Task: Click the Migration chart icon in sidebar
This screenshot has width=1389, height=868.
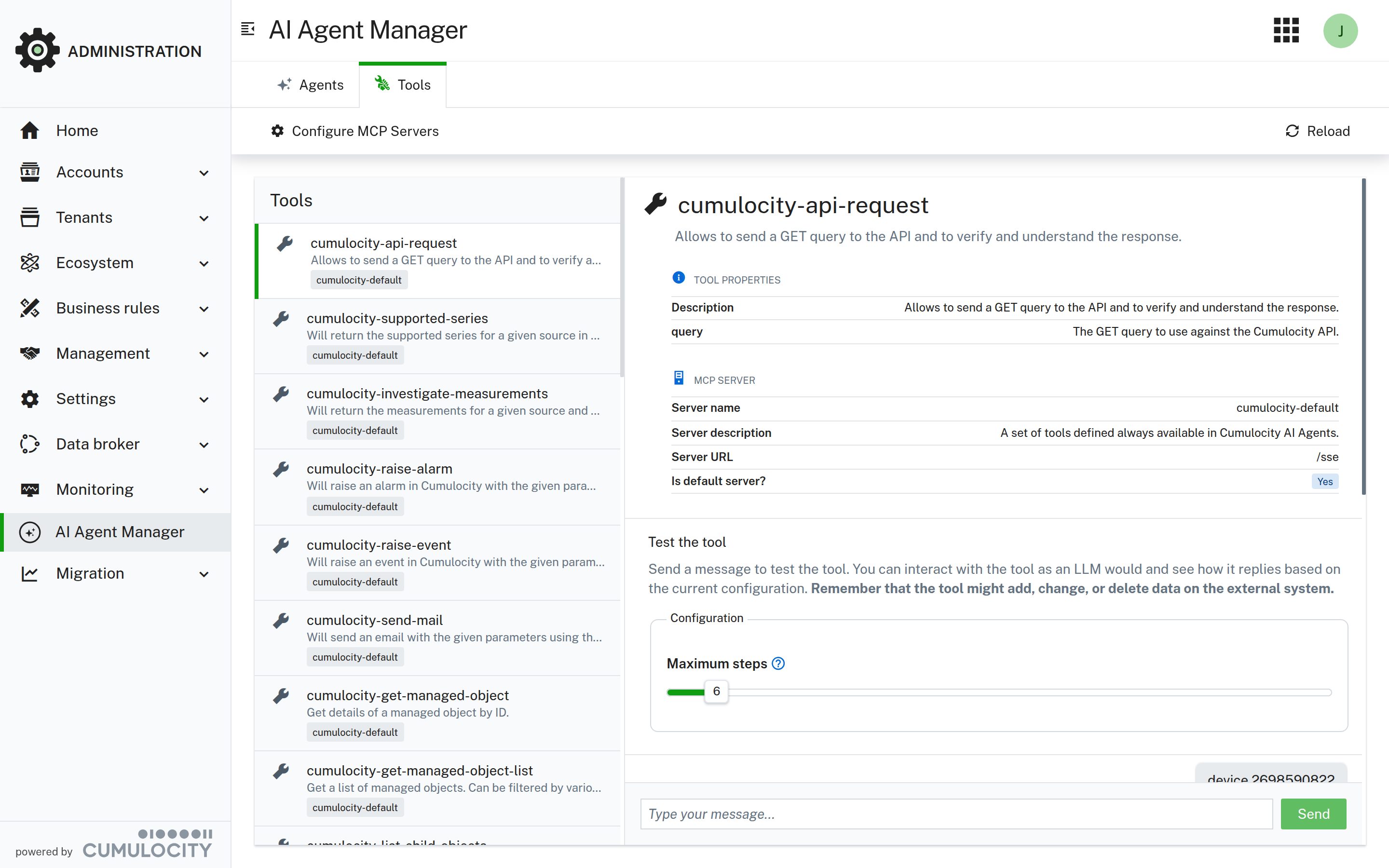Action: coord(30,573)
